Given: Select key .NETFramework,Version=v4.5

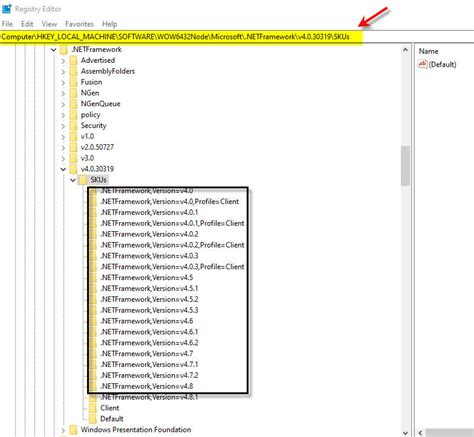Looking at the screenshot, I should (x=147, y=278).
